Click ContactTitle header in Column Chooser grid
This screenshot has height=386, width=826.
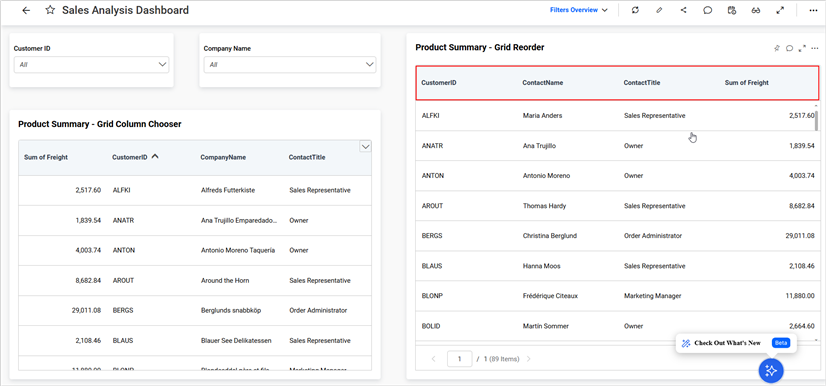[307, 157]
